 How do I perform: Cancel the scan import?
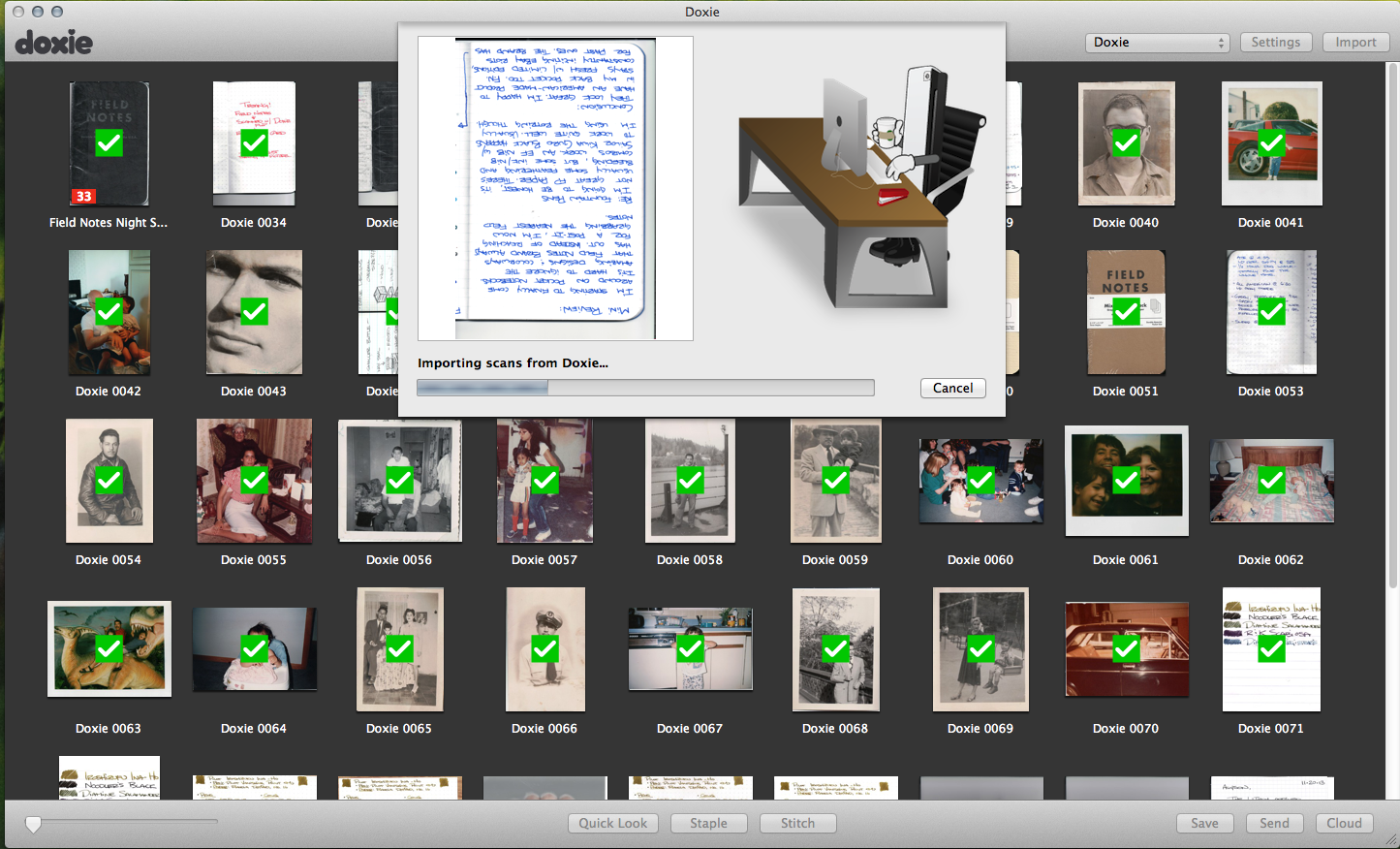pyautogui.click(x=952, y=388)
